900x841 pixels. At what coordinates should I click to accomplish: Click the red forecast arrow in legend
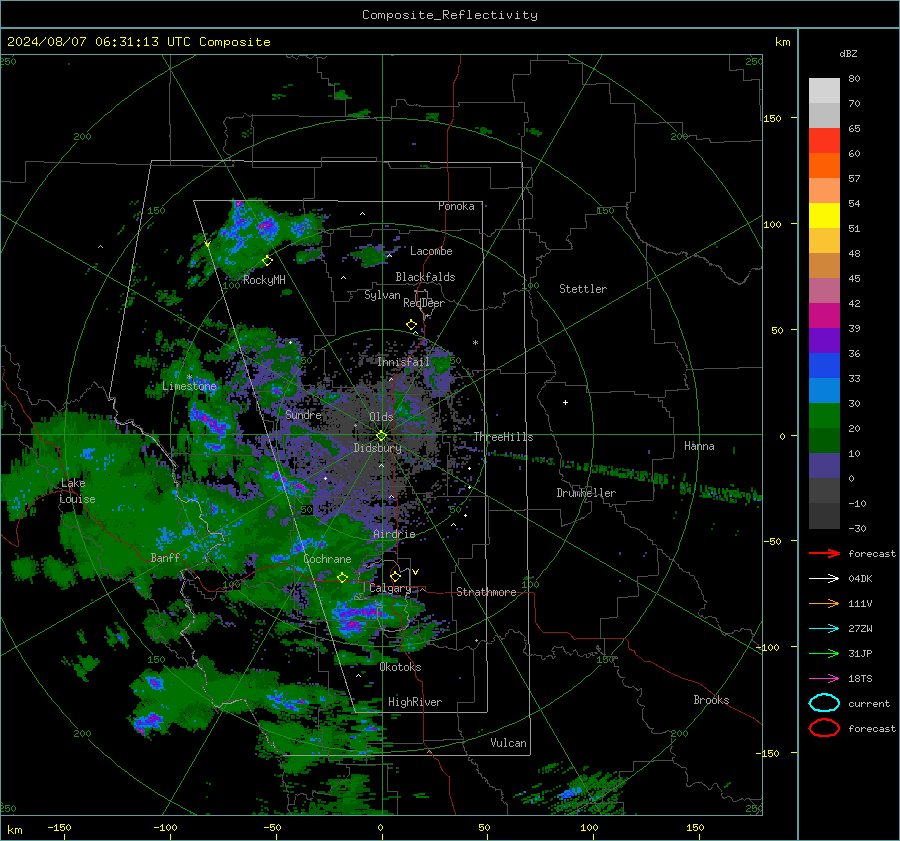pos(824,553)
